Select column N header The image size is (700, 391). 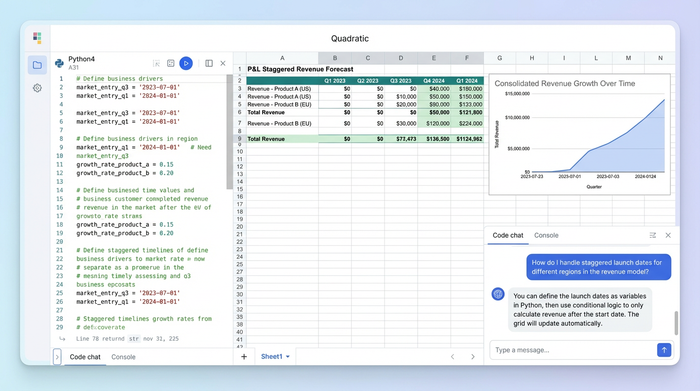click(660, 58)
